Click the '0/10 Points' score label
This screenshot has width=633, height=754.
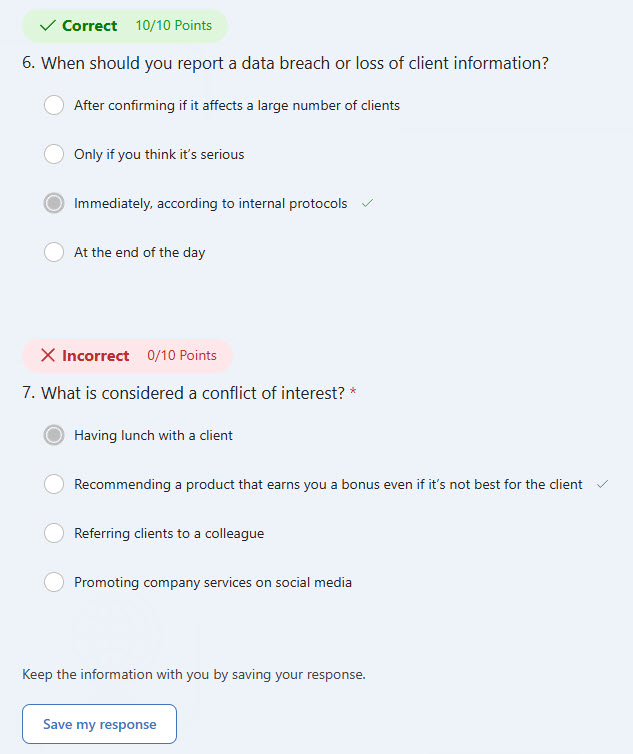182,356
